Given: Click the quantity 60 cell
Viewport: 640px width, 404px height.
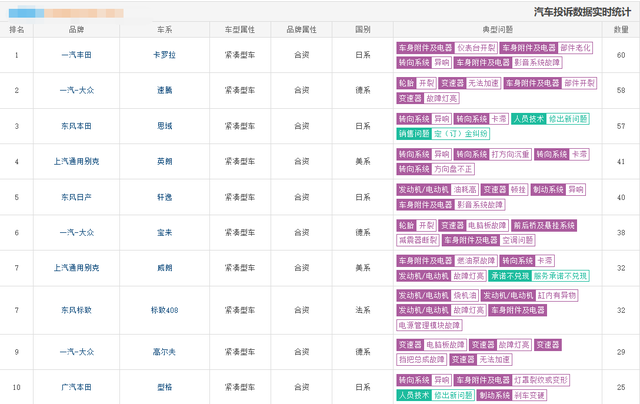Looking at the screenshot, I should 621,55.
